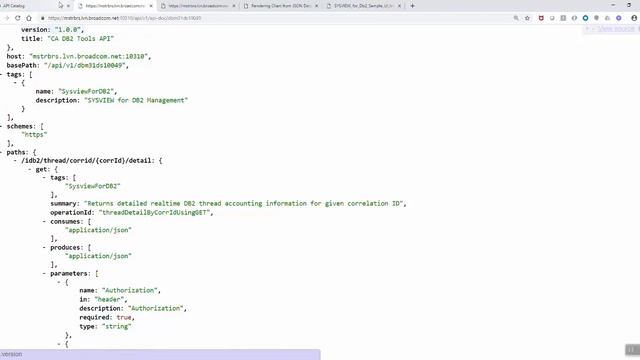
Task: Click the description value "Authorization"
Action: click(156, 309)
